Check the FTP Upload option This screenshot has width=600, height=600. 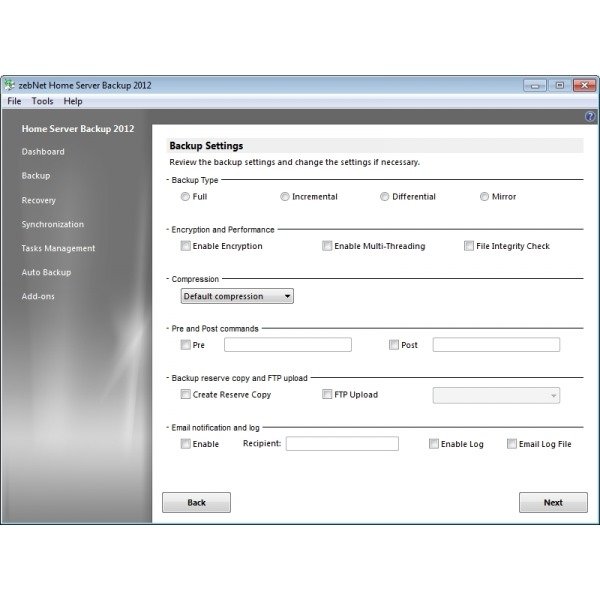327,394
